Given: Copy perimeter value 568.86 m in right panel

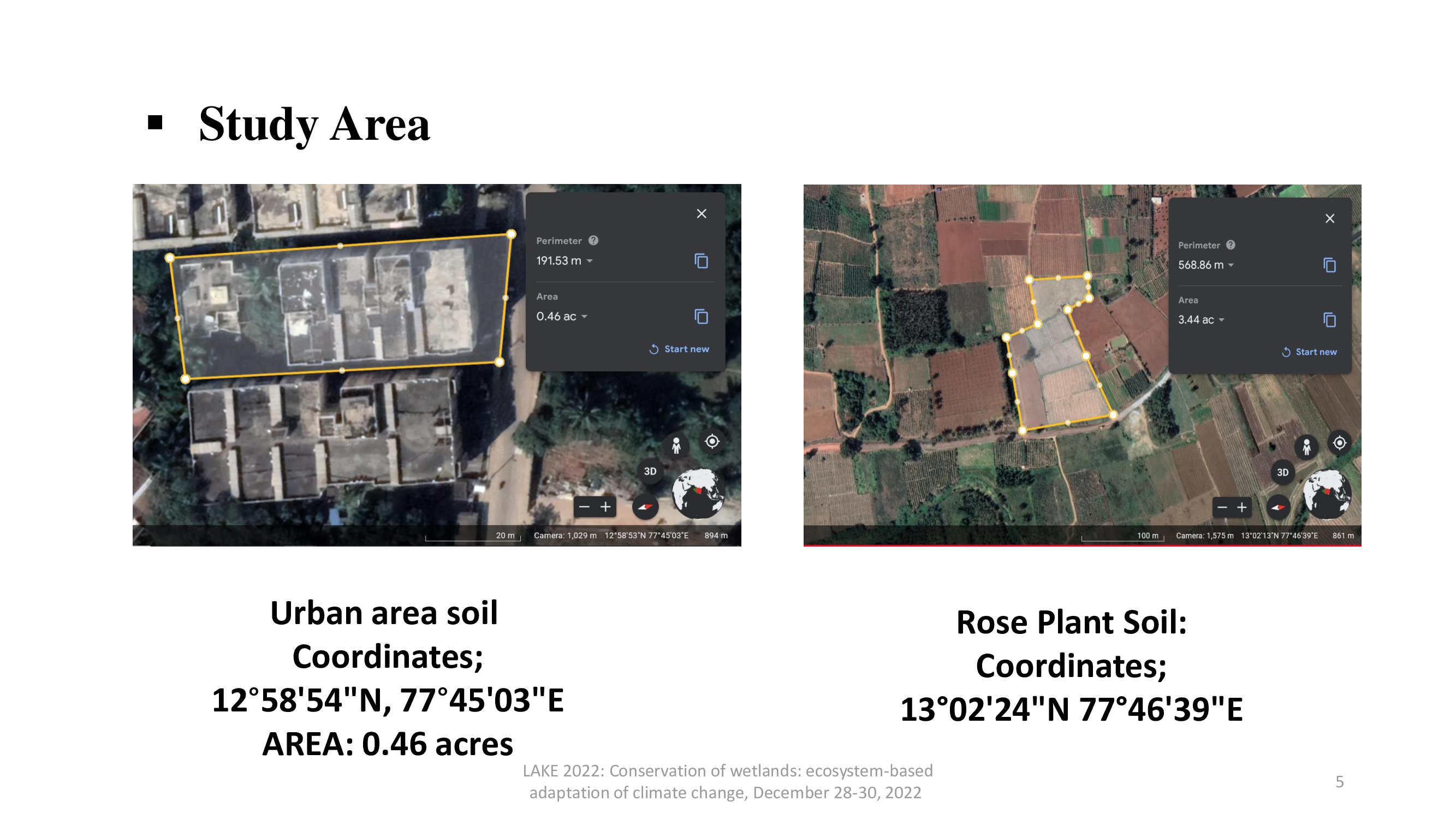Looking at the screenshot, I should coord(1329,265).
